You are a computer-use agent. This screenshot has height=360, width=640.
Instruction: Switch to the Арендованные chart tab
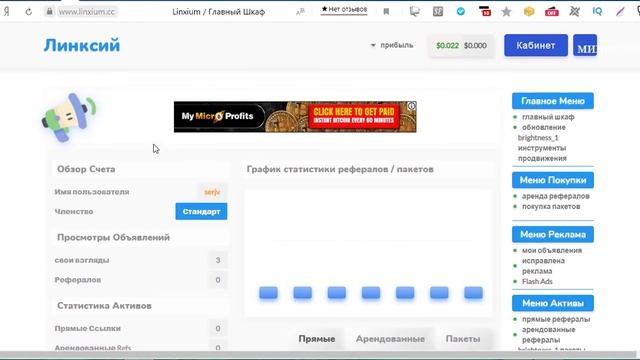coord(390,339)
